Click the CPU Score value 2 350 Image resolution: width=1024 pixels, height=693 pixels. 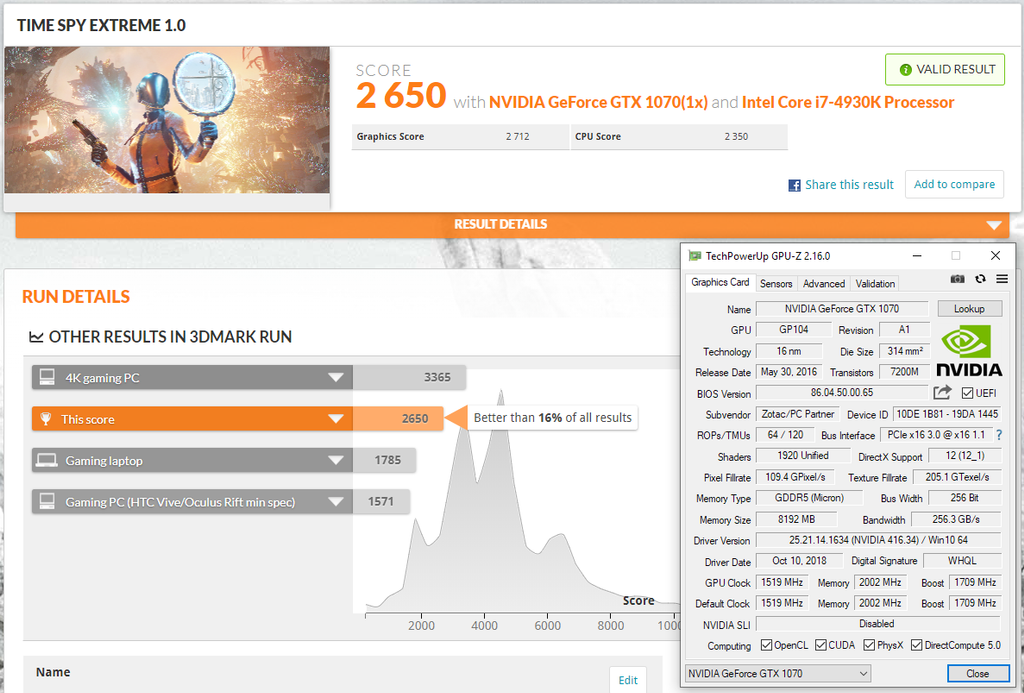tap(736, 137)
